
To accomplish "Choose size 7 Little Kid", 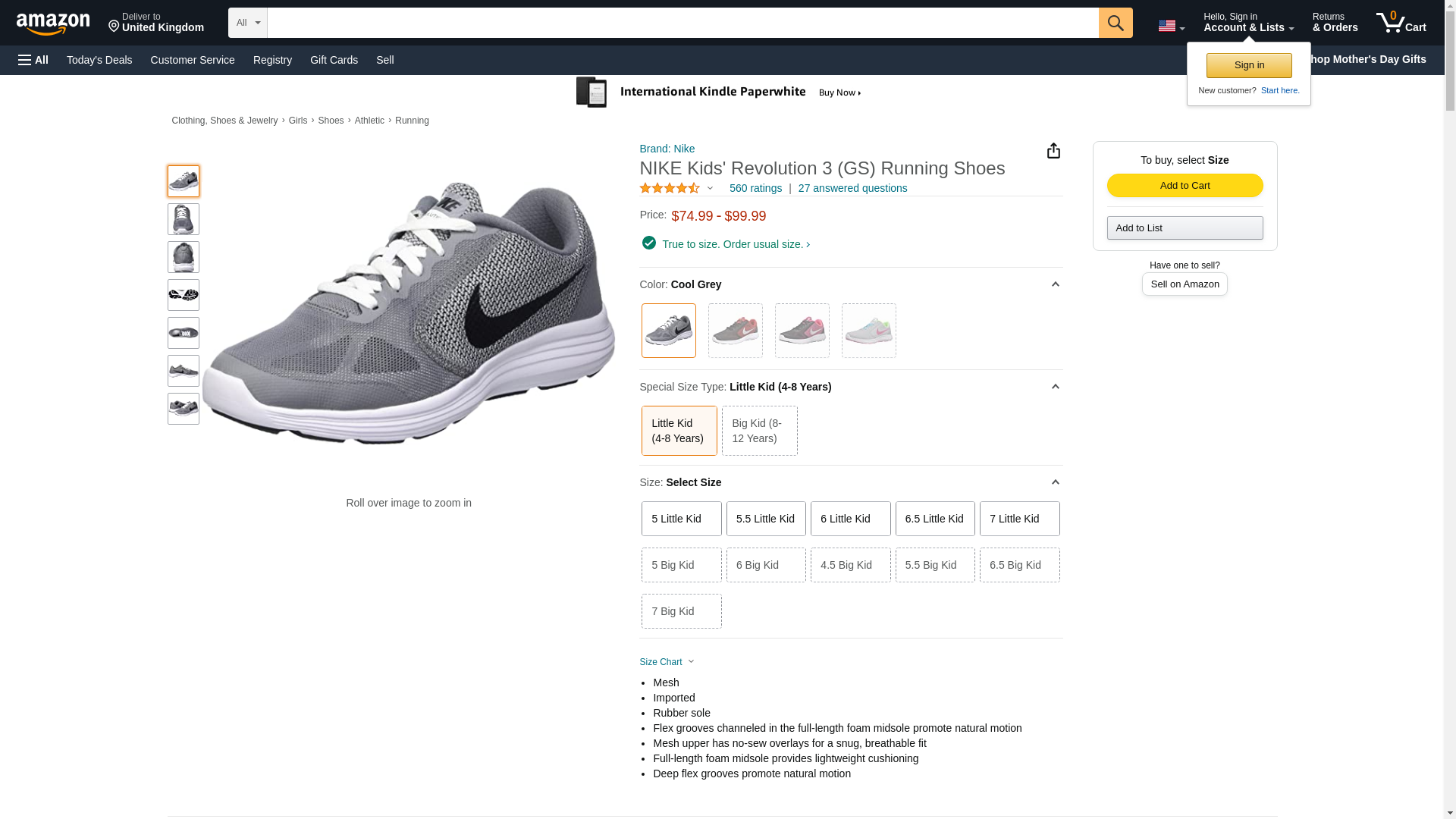I will pyautogui.click(x=1018, y=519).
